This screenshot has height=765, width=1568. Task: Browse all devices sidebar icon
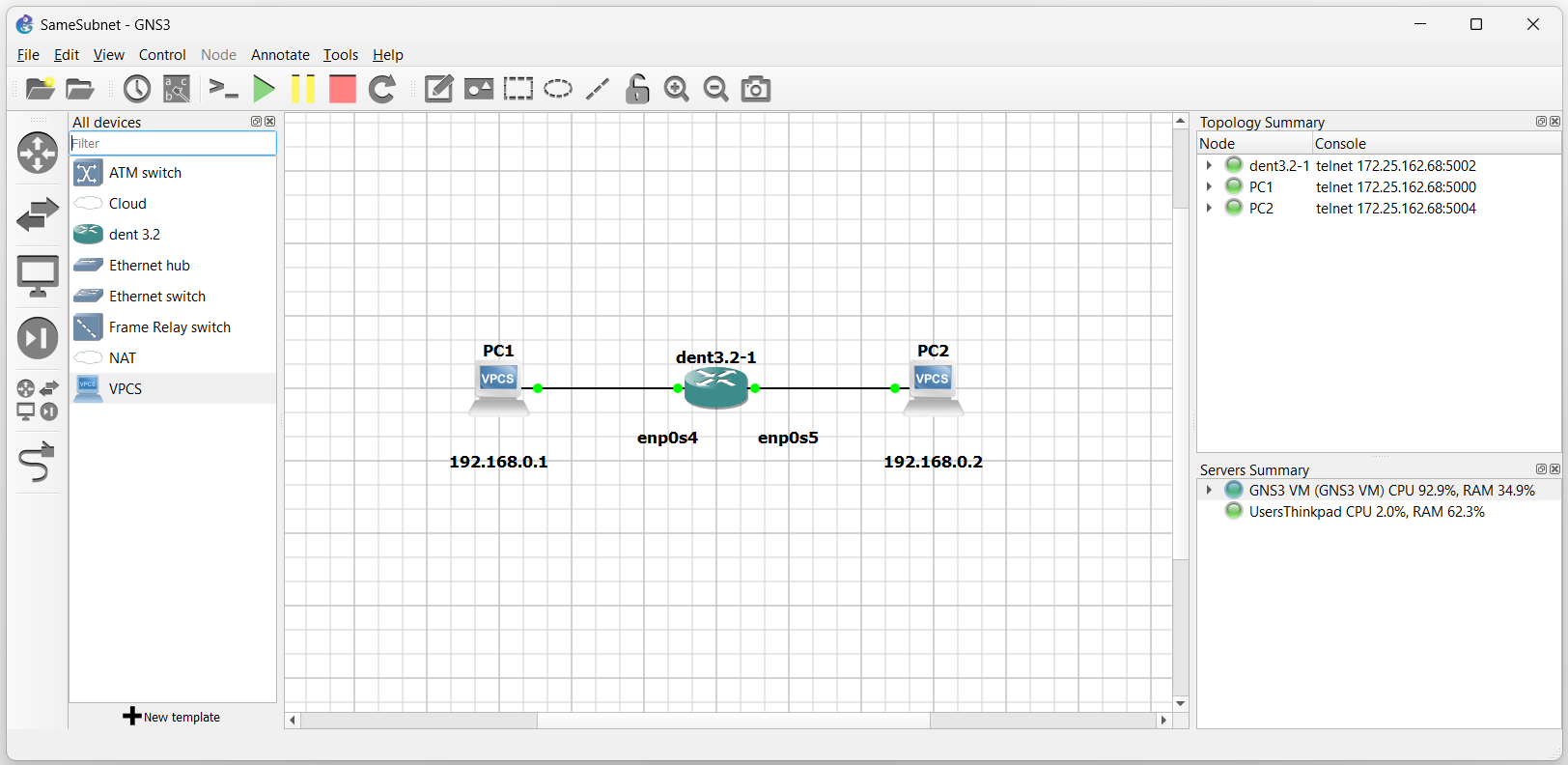(38, 400)
